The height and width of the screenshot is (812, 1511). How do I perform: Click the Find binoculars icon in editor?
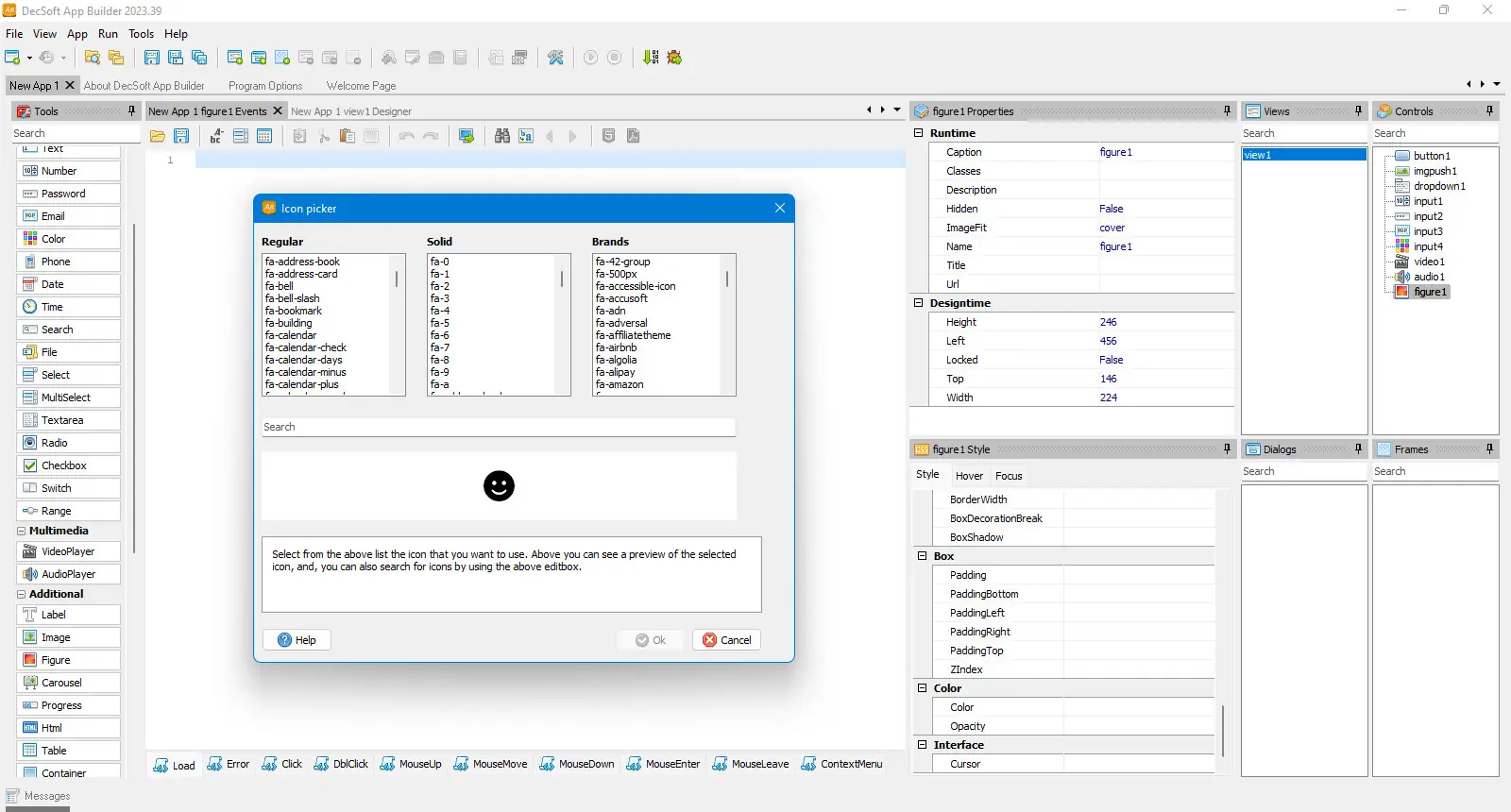(x=502, y=136)
